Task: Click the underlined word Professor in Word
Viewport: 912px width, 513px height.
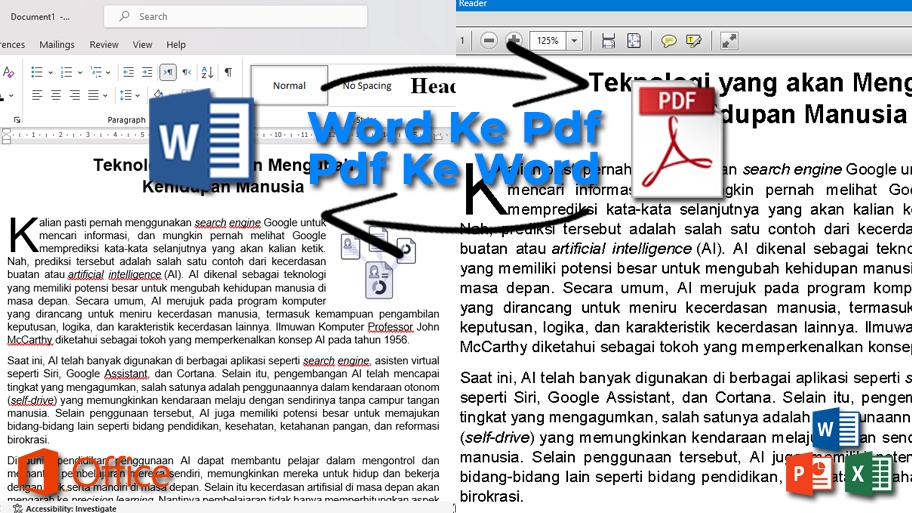Action: tap(390, 327)
